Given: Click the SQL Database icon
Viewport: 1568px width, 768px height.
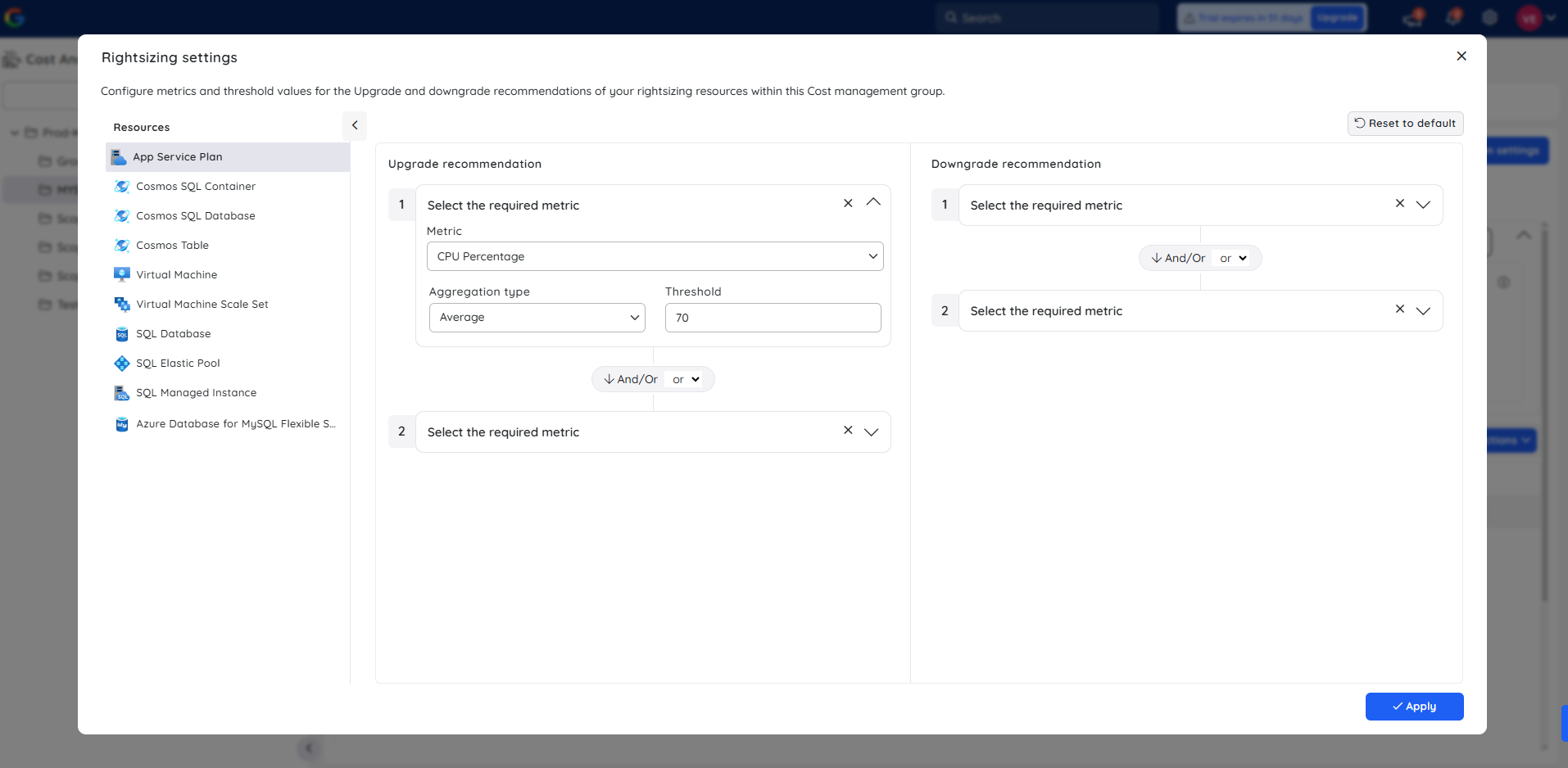Looking at the screenshot, I should coord(122,334).
